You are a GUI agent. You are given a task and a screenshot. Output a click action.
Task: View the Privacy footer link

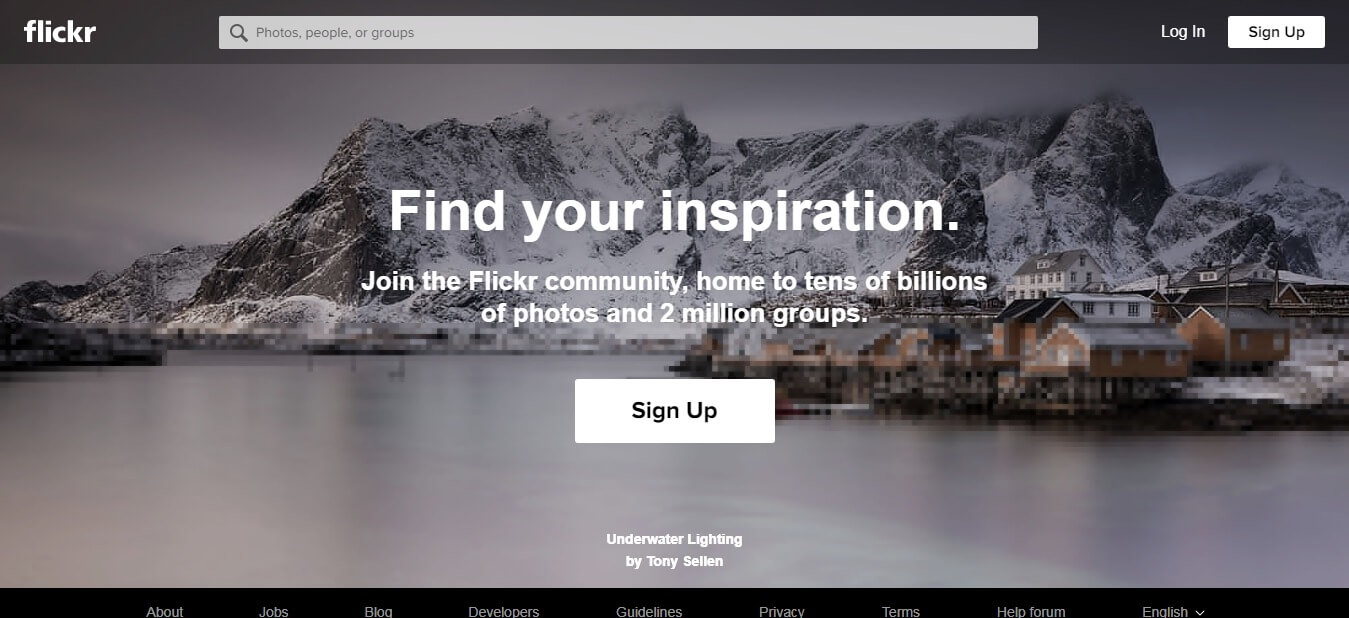[x=782, y=611]
